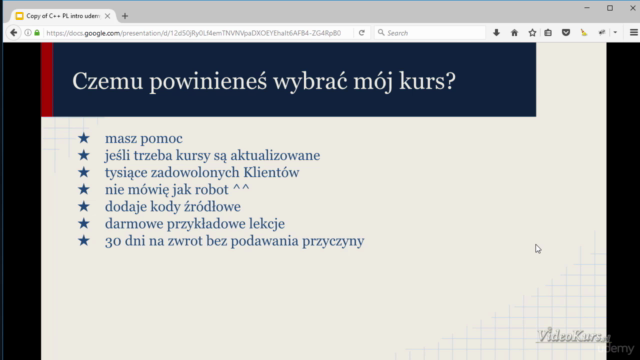
Task: Click '30 dni na zwrot bez podawania przyczyny'
Action: pyautogui.click(x=235, y=241)
